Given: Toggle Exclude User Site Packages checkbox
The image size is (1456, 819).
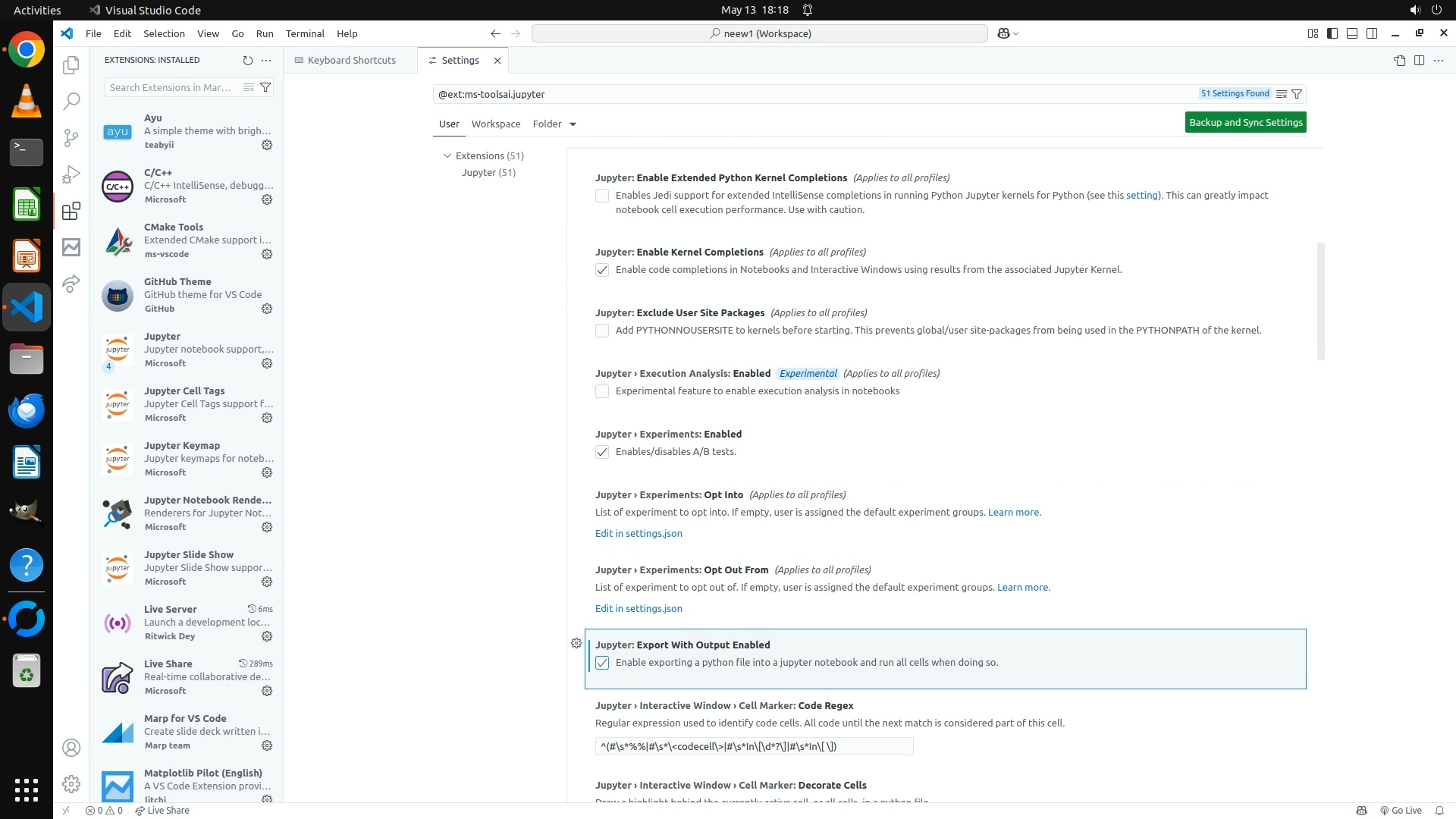Looking at the screenshot, I should (602, 331).
